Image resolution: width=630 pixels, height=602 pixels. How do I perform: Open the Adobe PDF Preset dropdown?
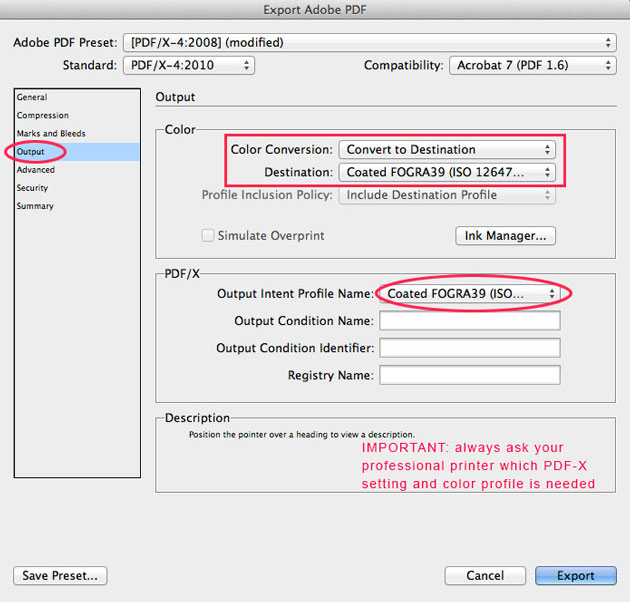tap(368, 43)
